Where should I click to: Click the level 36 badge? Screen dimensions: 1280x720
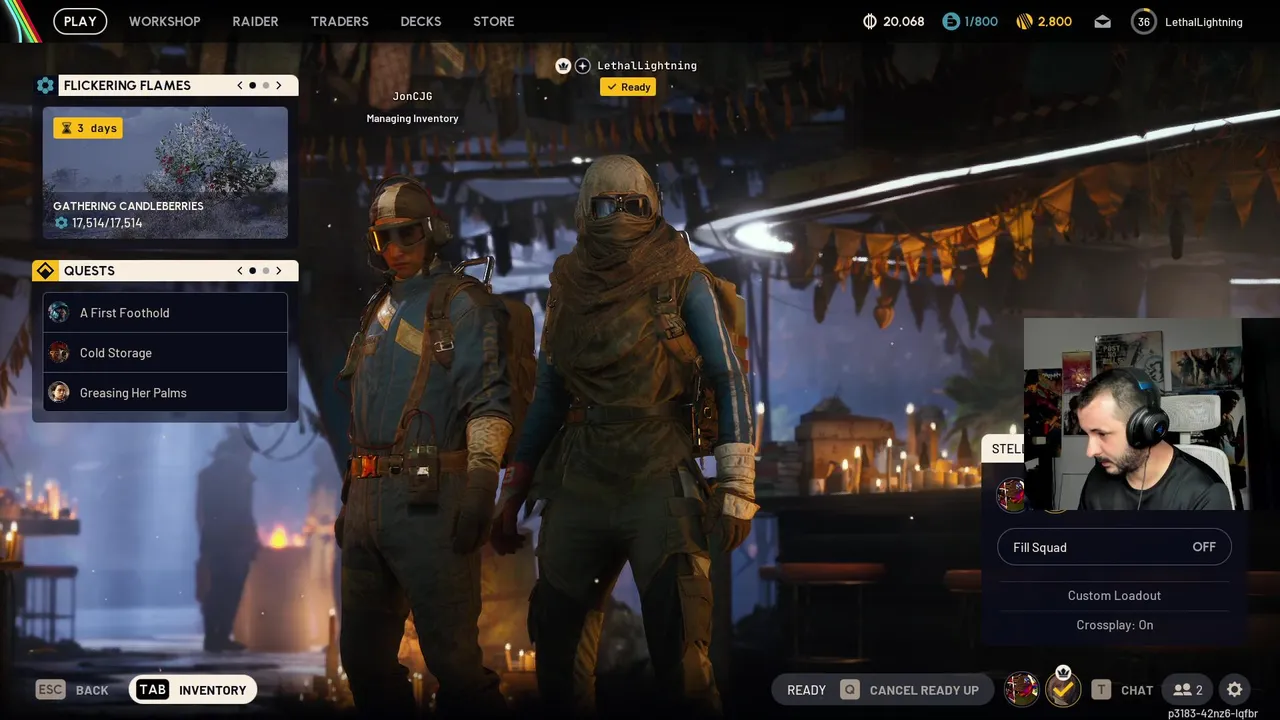point(1143,21)
